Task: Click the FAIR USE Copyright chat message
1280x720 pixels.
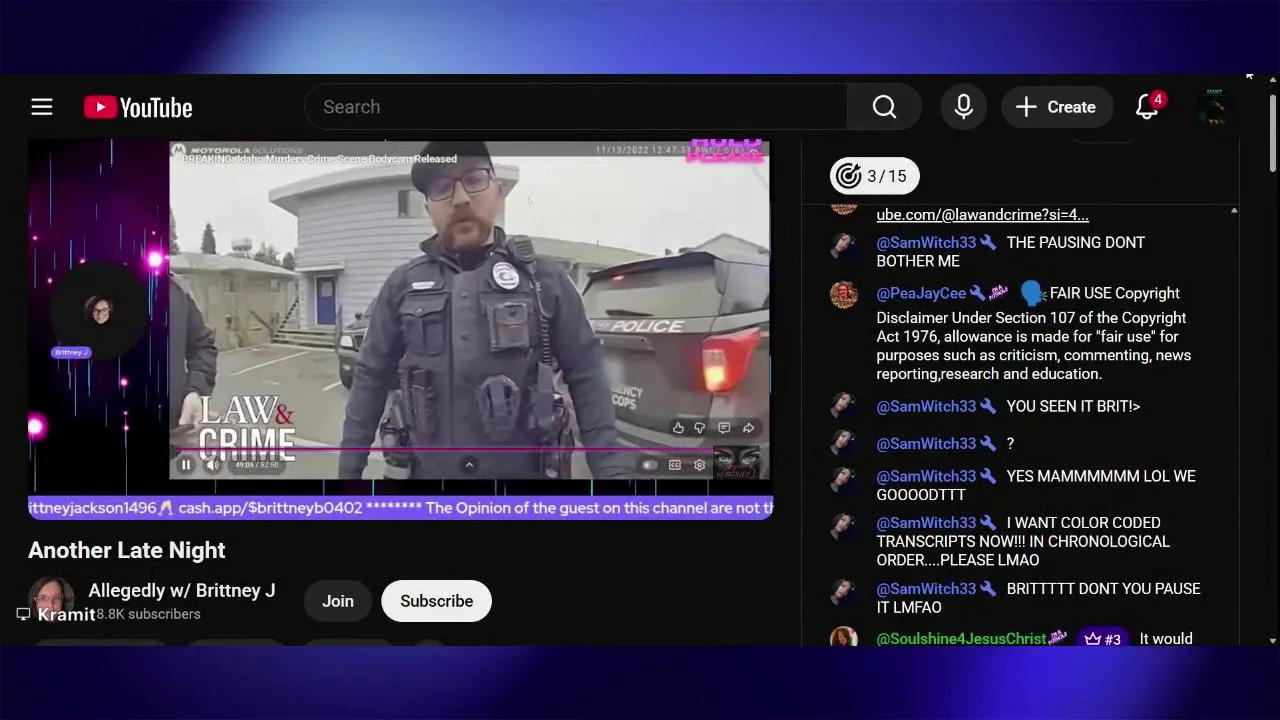Action: (x=1034, y=334)
